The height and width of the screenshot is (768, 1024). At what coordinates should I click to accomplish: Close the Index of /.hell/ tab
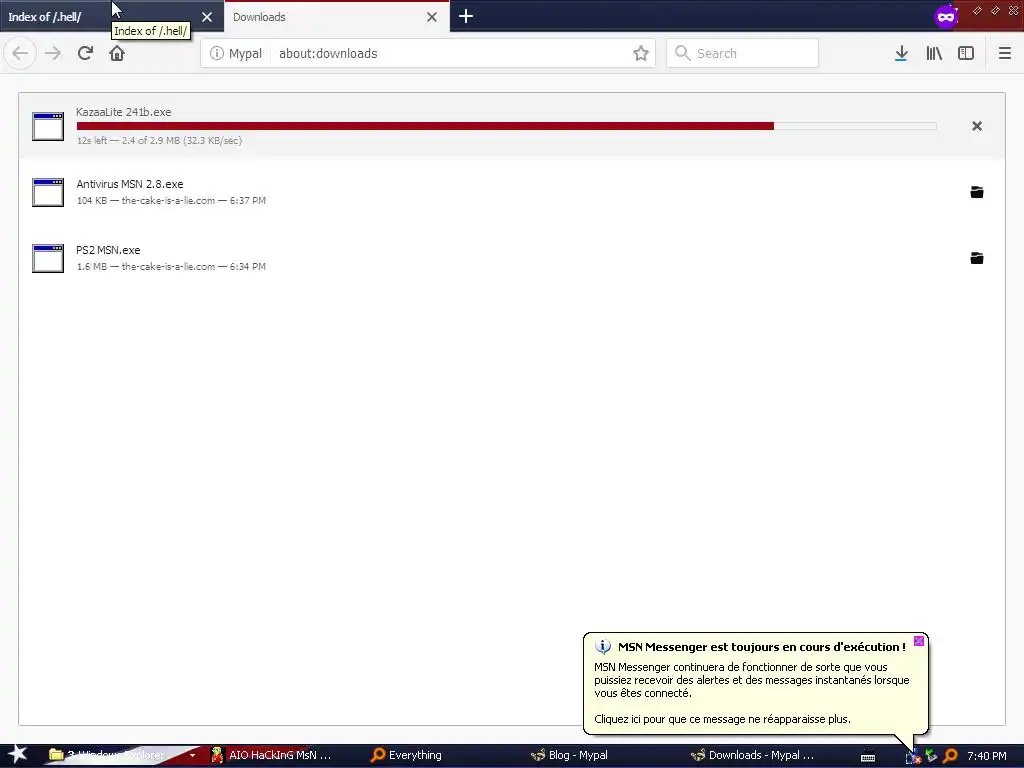point(207,17)
